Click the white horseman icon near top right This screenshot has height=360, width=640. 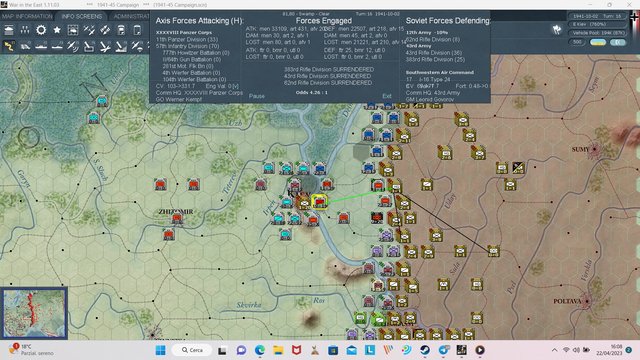(x=557, y=29)
